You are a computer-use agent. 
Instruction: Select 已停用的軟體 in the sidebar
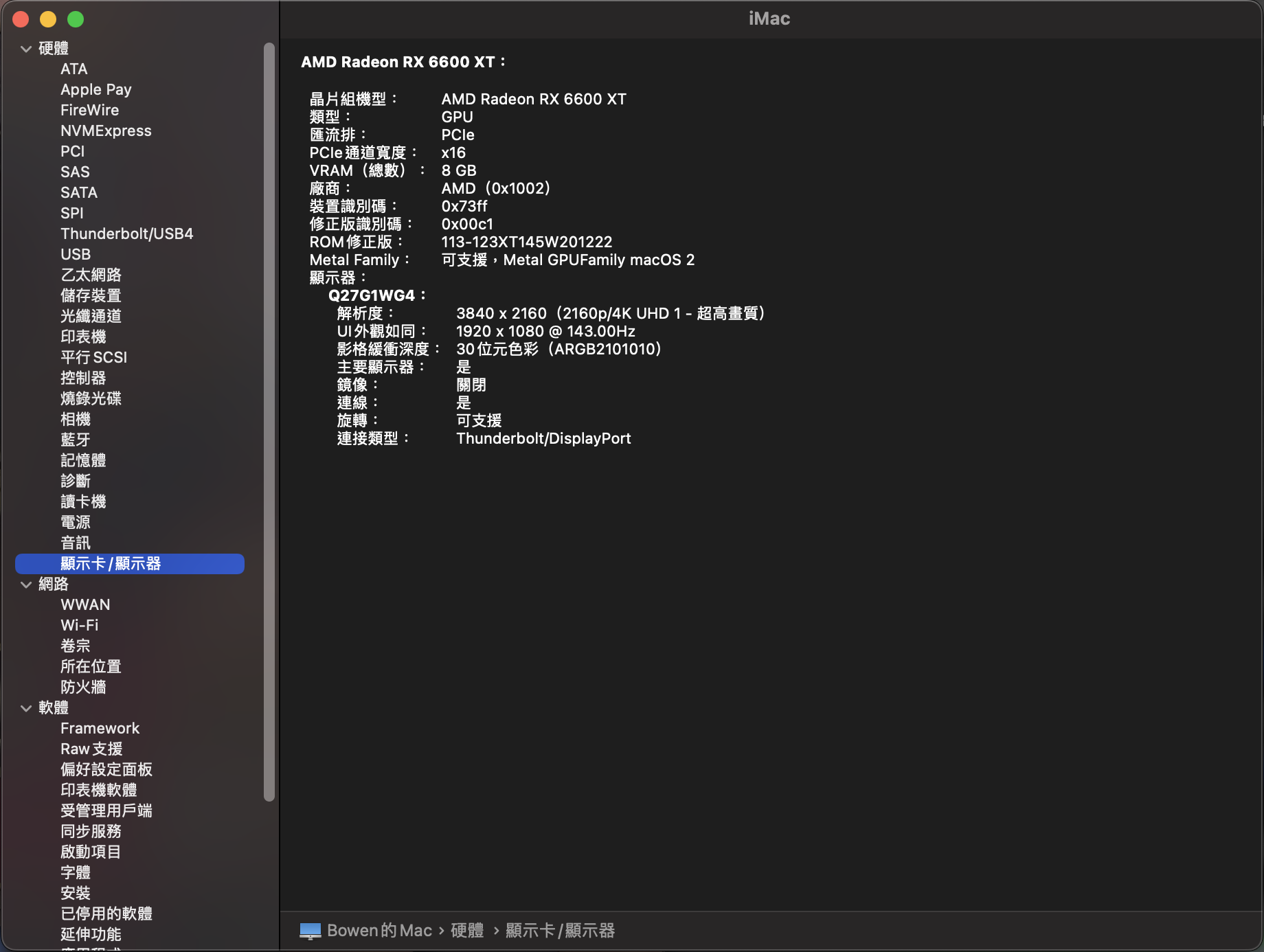(x=106, y=914)
